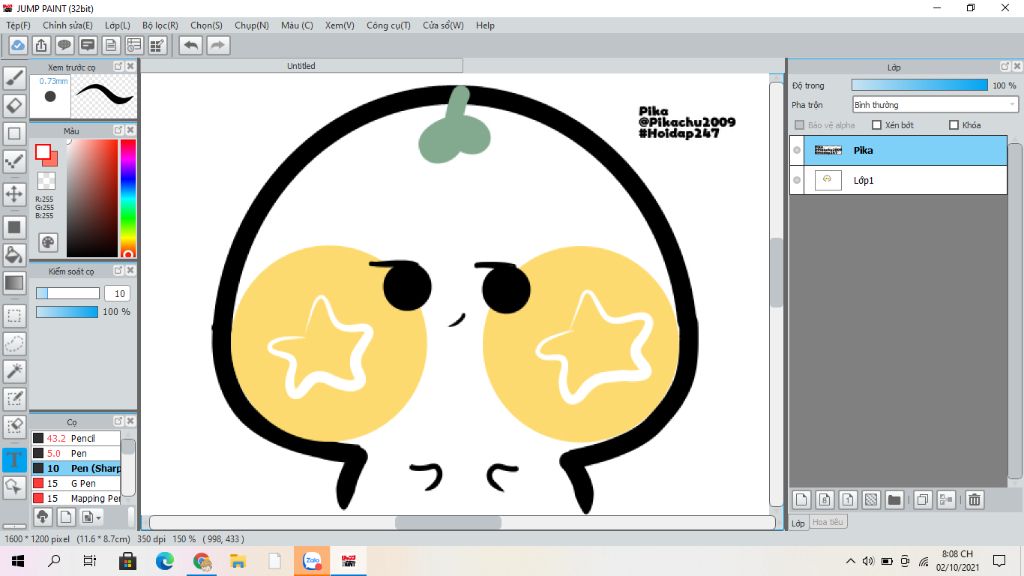Select the Fill rectangle tool
Image resolution: width=1024 pixels, height=576 pixels.
(14, 227)
